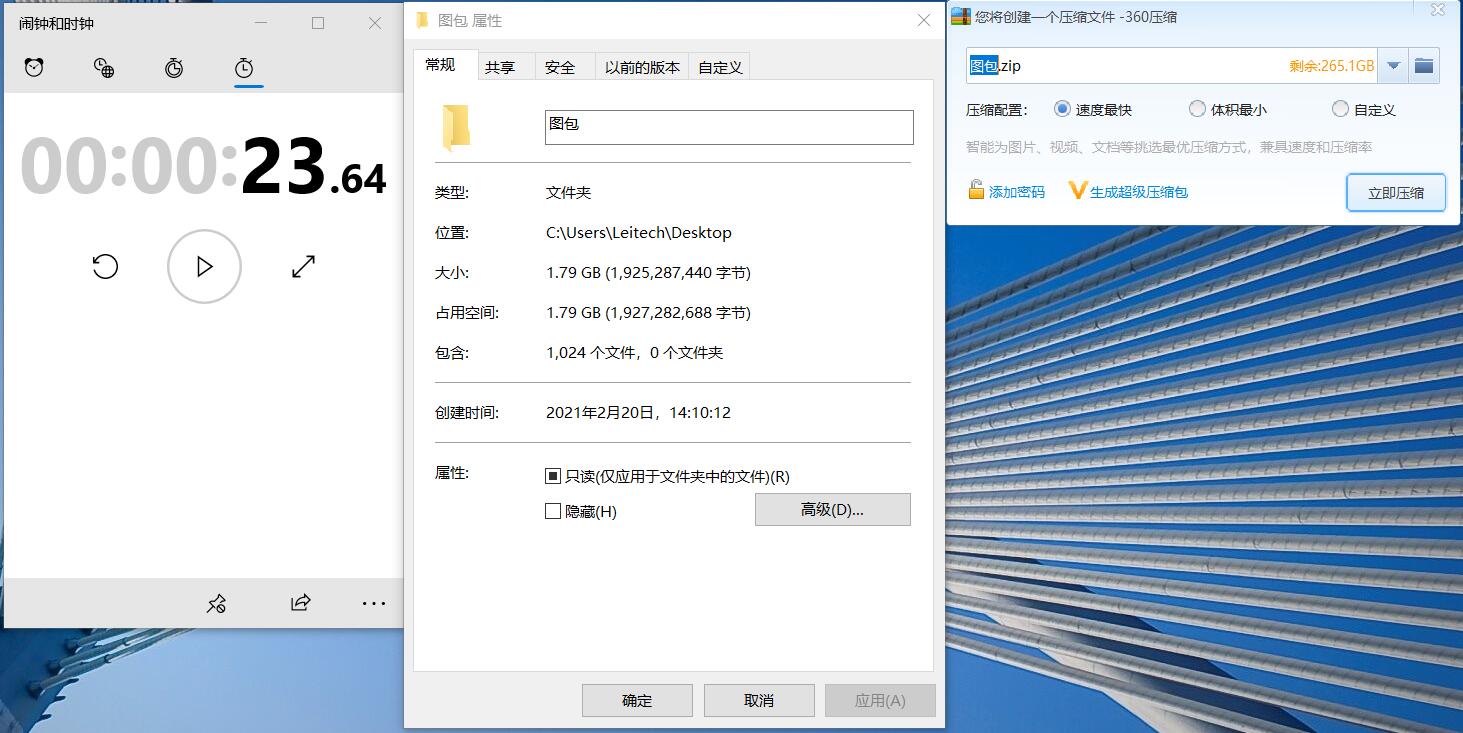Switch to the 安全 tab
1463x733 pixels.
click(x=560, y=67)
